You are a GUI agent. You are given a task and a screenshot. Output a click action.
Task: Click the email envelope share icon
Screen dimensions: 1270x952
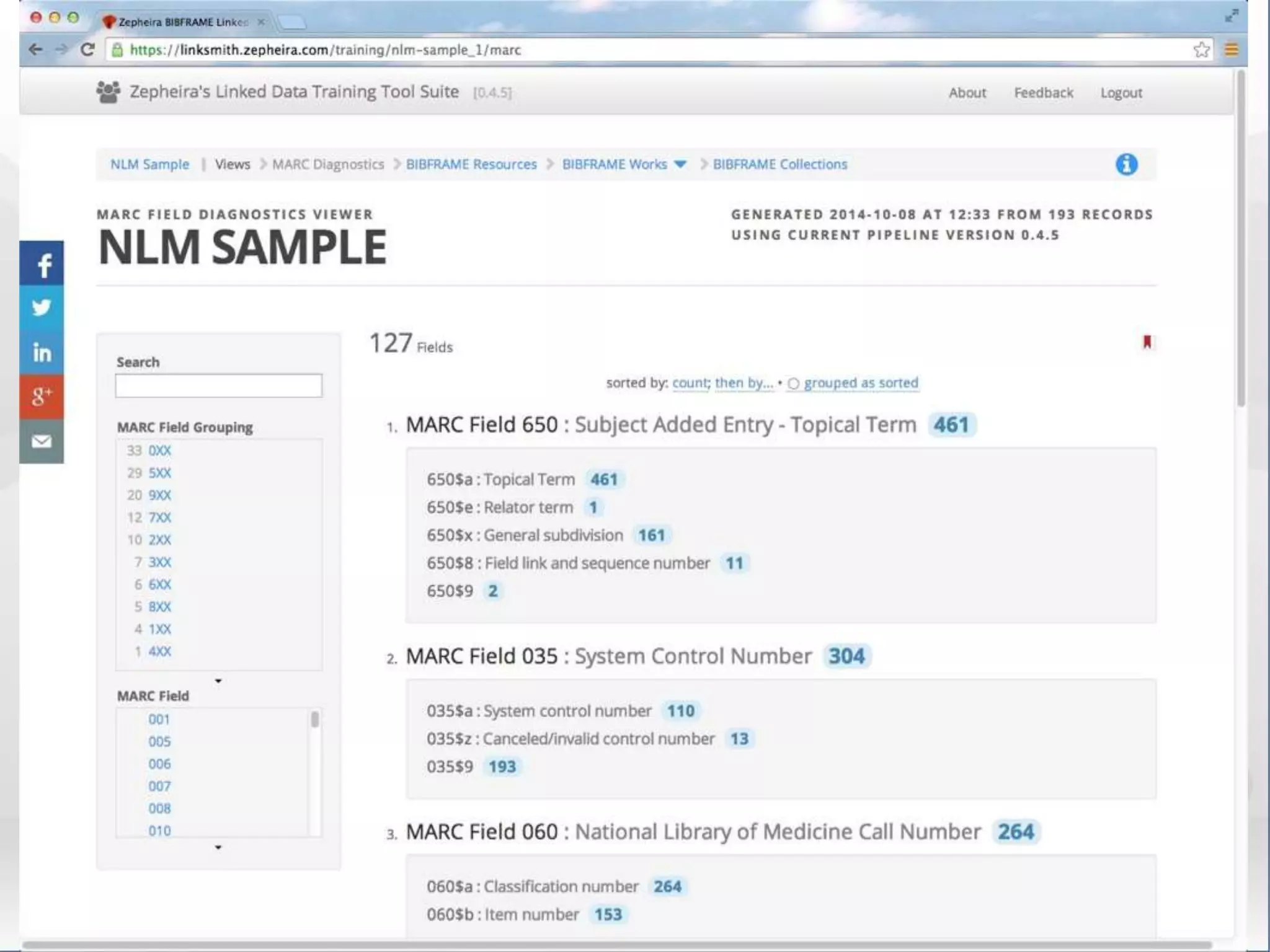point(42,441)
